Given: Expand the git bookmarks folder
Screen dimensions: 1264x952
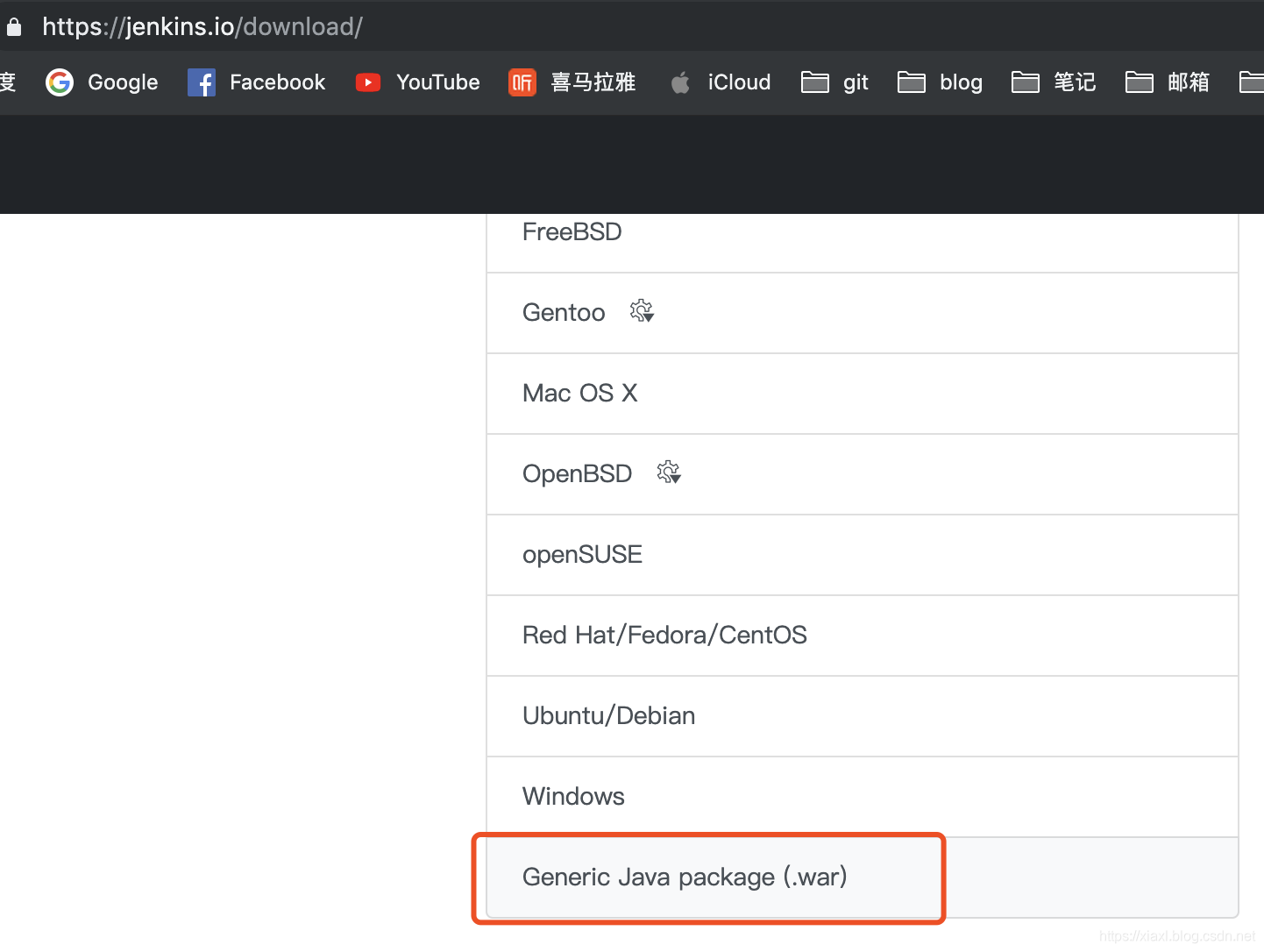Looking at the screenshot, I should (x=834, y=82).
